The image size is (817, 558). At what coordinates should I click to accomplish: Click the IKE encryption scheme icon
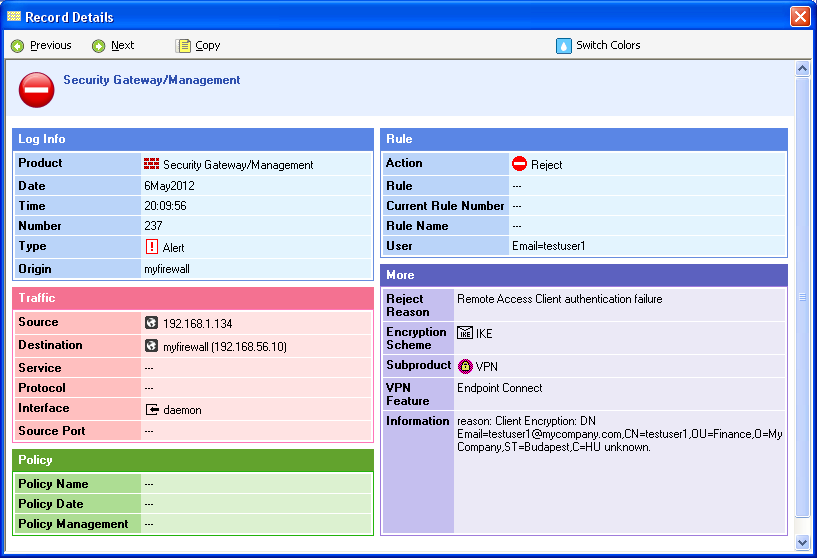coord(465,333)
